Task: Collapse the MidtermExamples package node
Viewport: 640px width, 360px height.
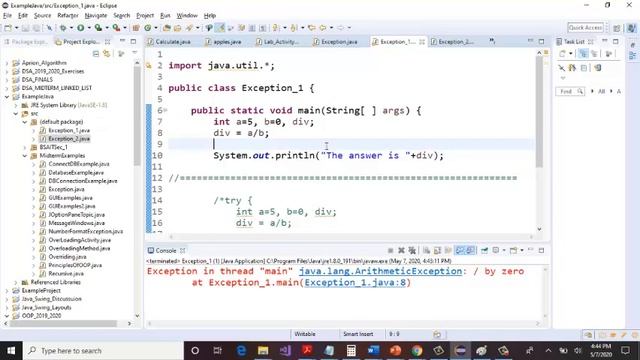Action: [x=24, y=156]
